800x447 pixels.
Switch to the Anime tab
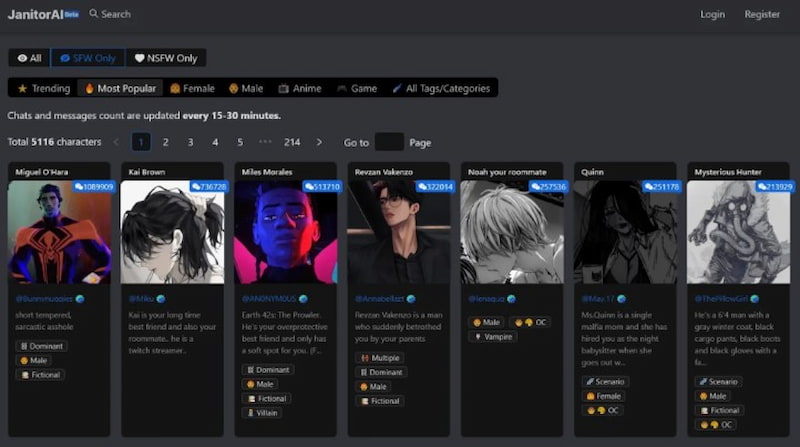(300, 88)
